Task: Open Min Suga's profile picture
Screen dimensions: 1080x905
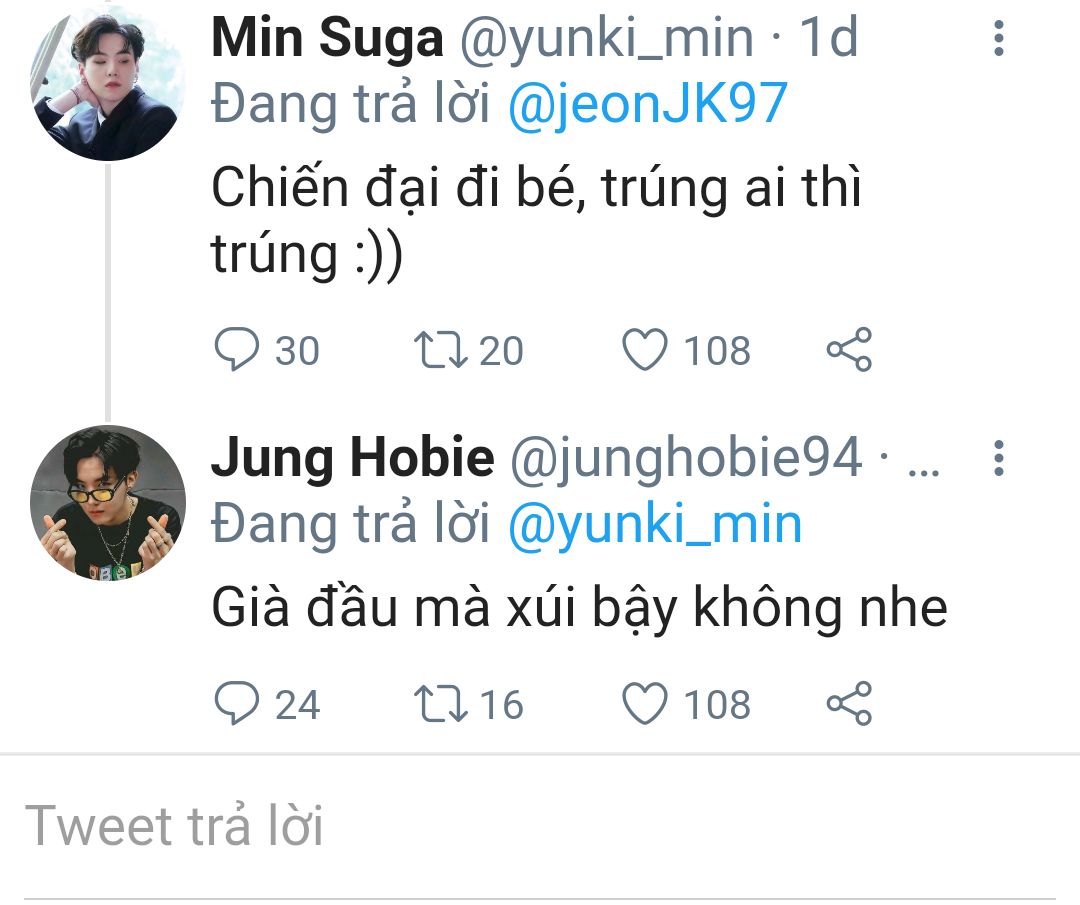Action: tap(107, 84)
